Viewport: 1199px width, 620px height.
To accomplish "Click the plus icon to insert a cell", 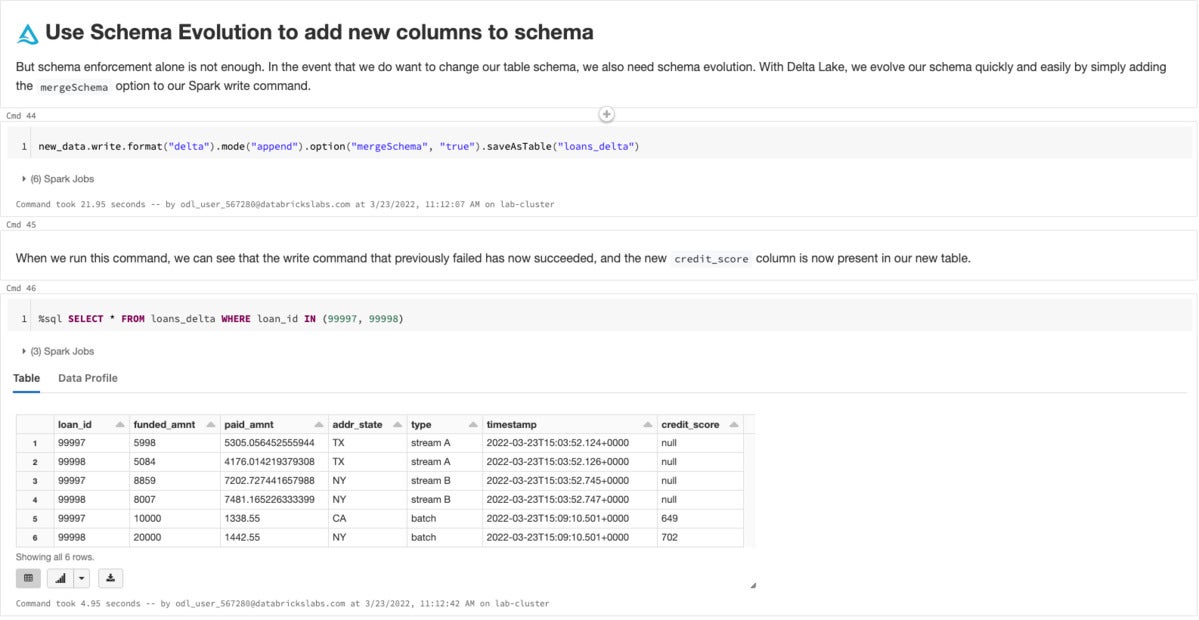I will coord(606,115).
